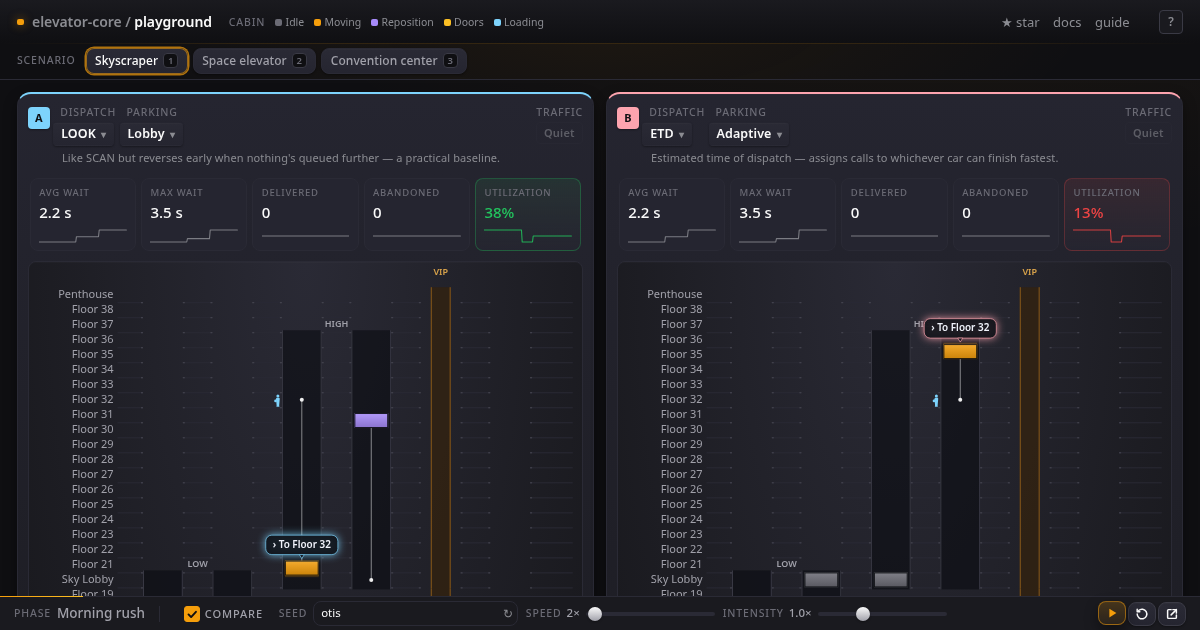
Task: Toggle the COMPARE checkbox
Action: (192, 614)
